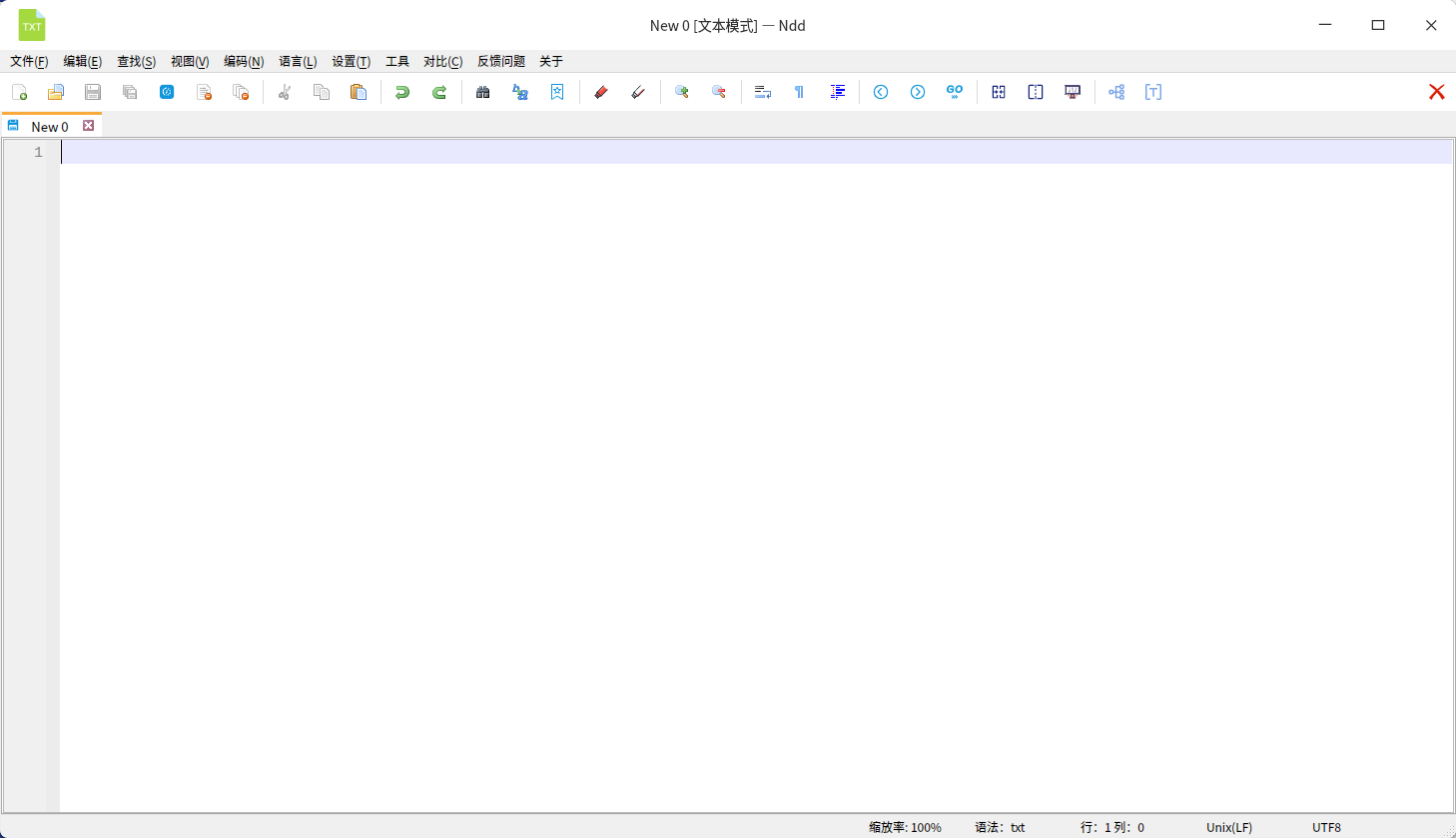The image size is (1456, 838).
Task: Click the green Undo arrow icon
Action: [x=401, y=92]
